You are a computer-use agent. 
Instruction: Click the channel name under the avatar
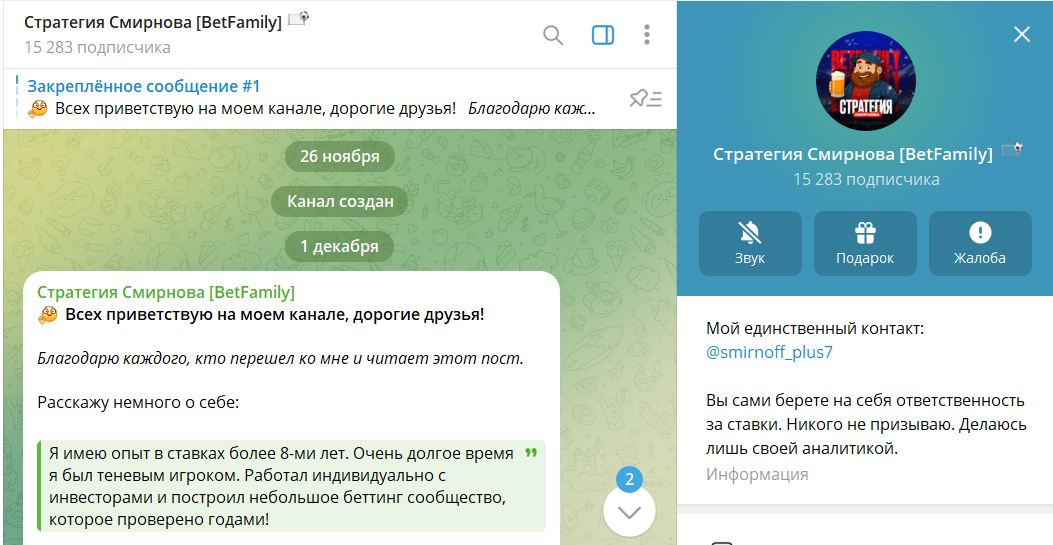point(853,153)
